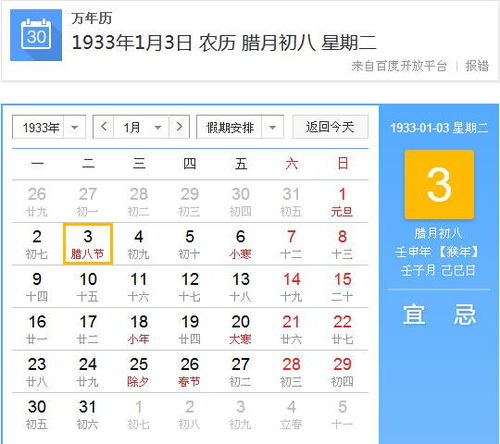Select greyed December 29 初三
Screen dimensions: 500x444
pos(190,202)
